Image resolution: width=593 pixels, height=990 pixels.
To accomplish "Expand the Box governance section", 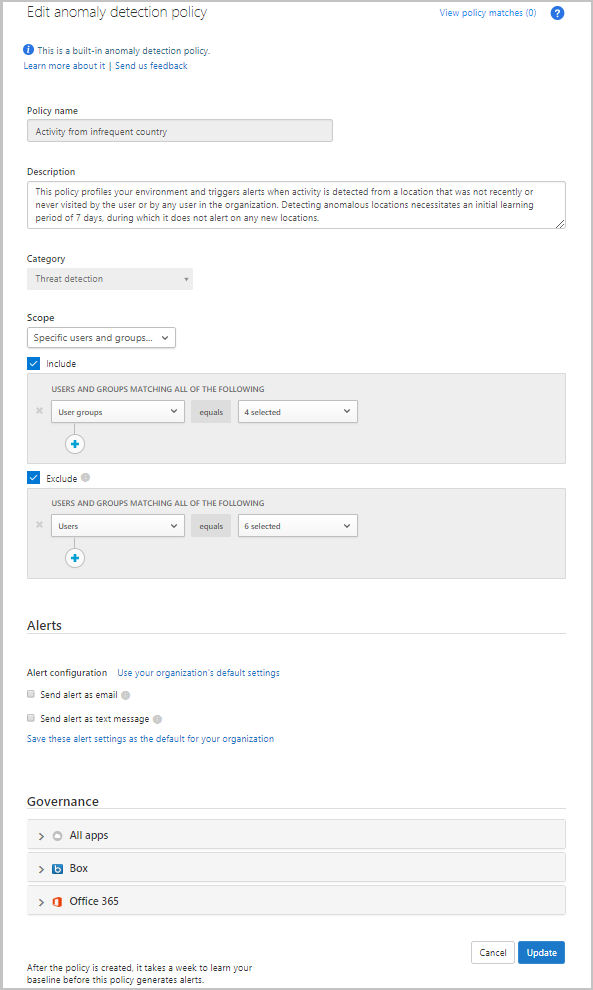I will tap(296, 868).
